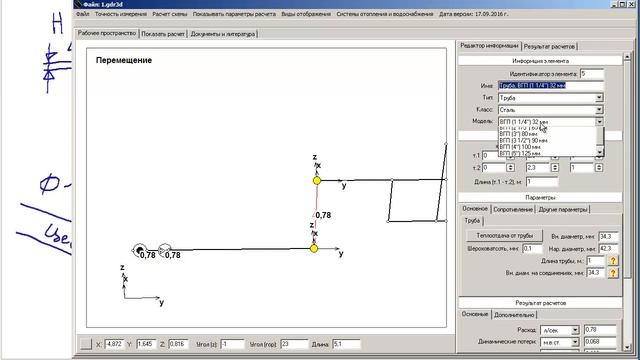The image size is (640, 360).
Task: Choose ВГП (5") 125 мм option
Action: (x=520, y=153)
